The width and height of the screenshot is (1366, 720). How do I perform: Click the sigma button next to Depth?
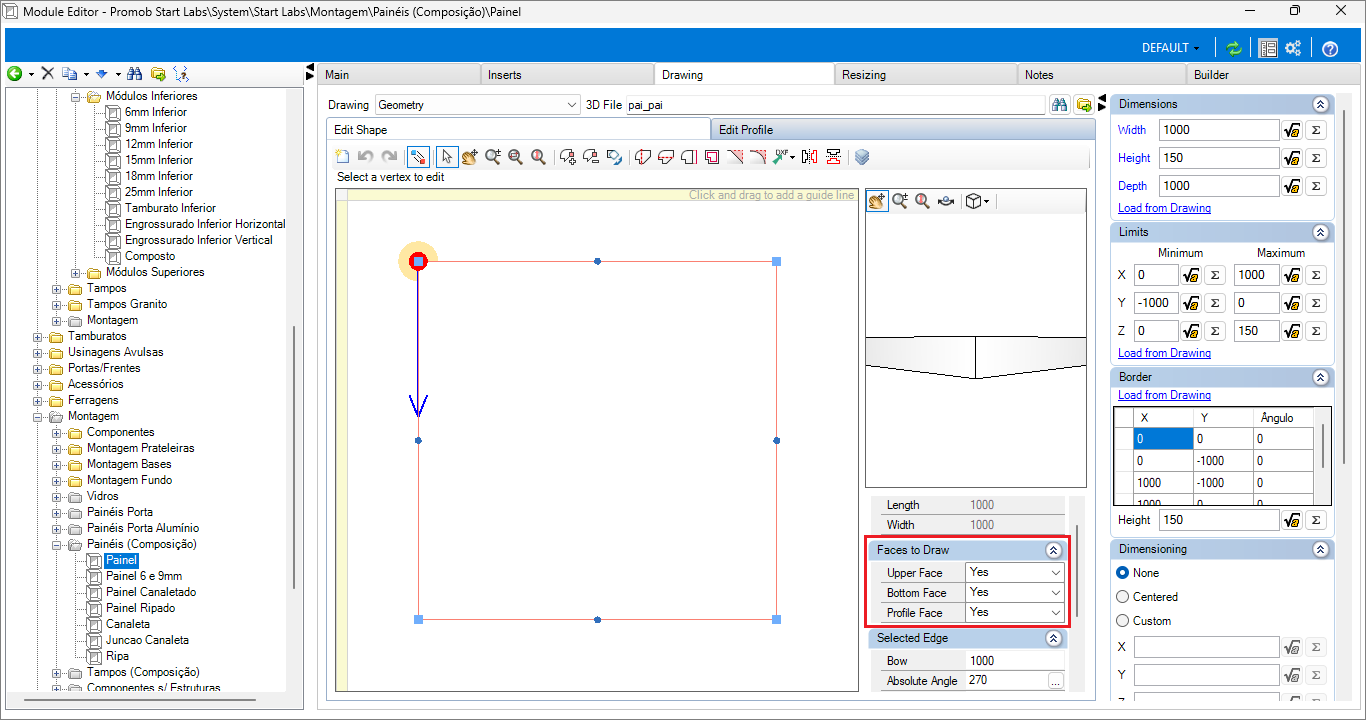1316,186
